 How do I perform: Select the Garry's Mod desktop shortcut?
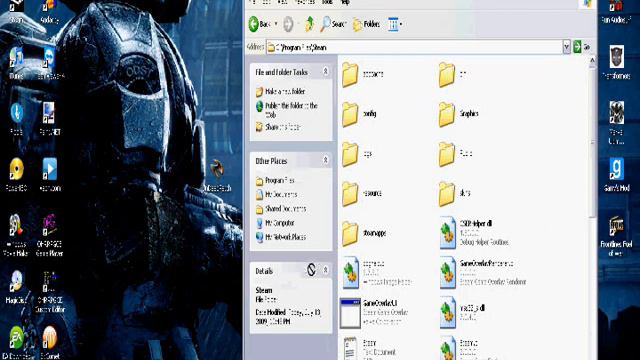(616, 175)
